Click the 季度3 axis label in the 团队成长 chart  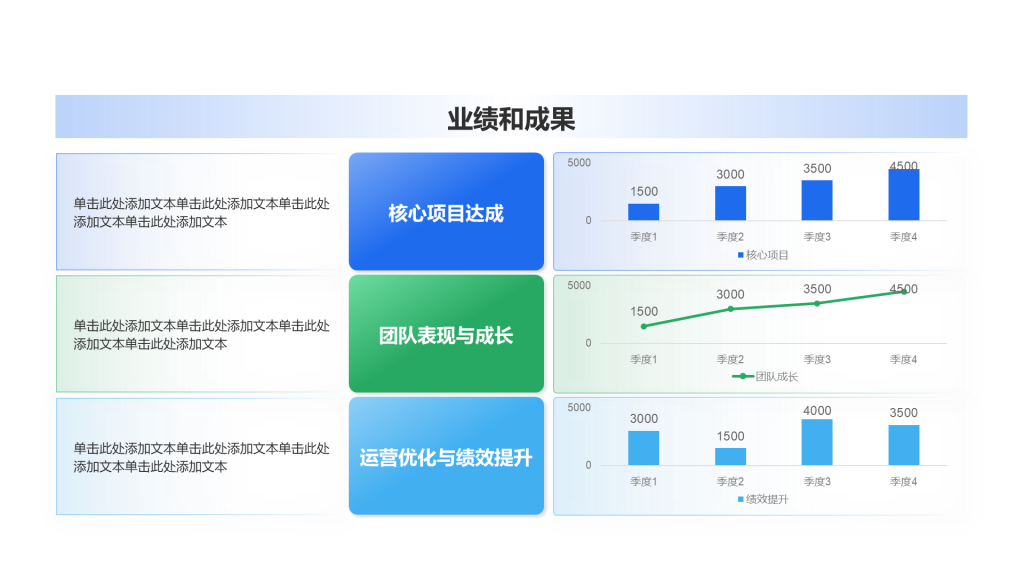816,359
